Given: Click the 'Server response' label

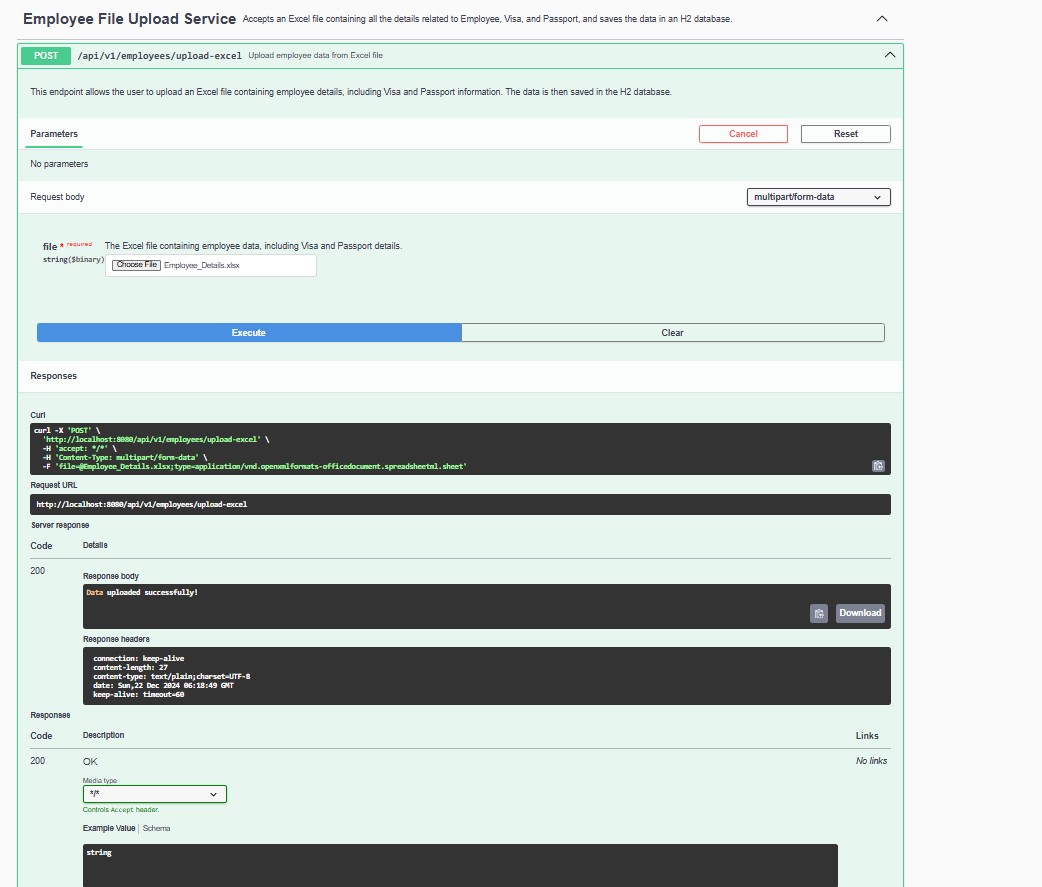Looking at the screenshot, I should pos(60,525).
